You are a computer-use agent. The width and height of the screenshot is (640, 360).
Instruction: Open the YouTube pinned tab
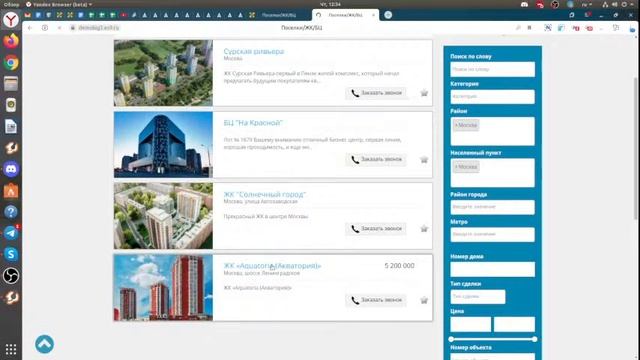123,15
